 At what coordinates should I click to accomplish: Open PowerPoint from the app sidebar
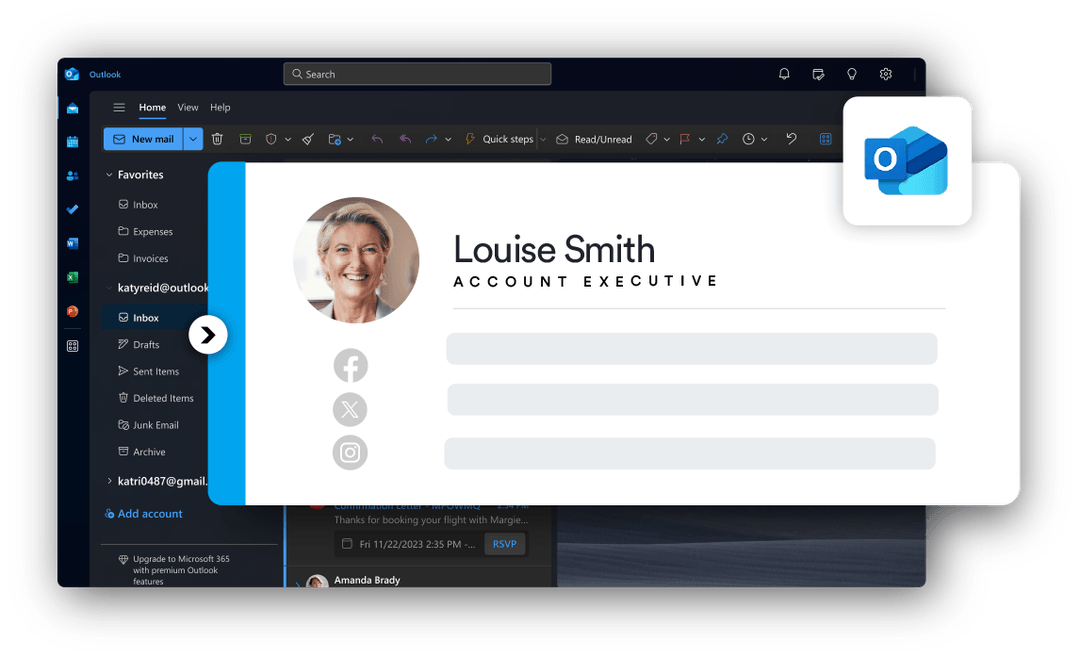coord(72,311)
